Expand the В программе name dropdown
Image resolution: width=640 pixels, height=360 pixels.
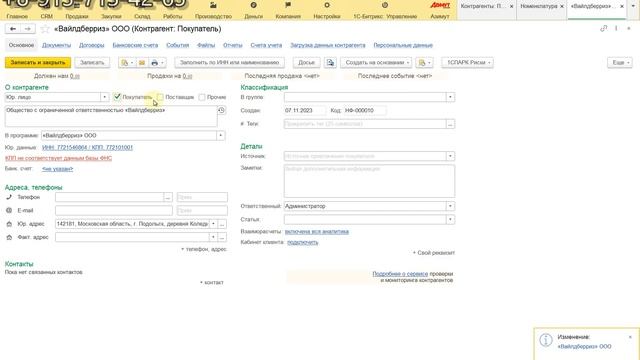pyautogui.click(x=220, y=136)
